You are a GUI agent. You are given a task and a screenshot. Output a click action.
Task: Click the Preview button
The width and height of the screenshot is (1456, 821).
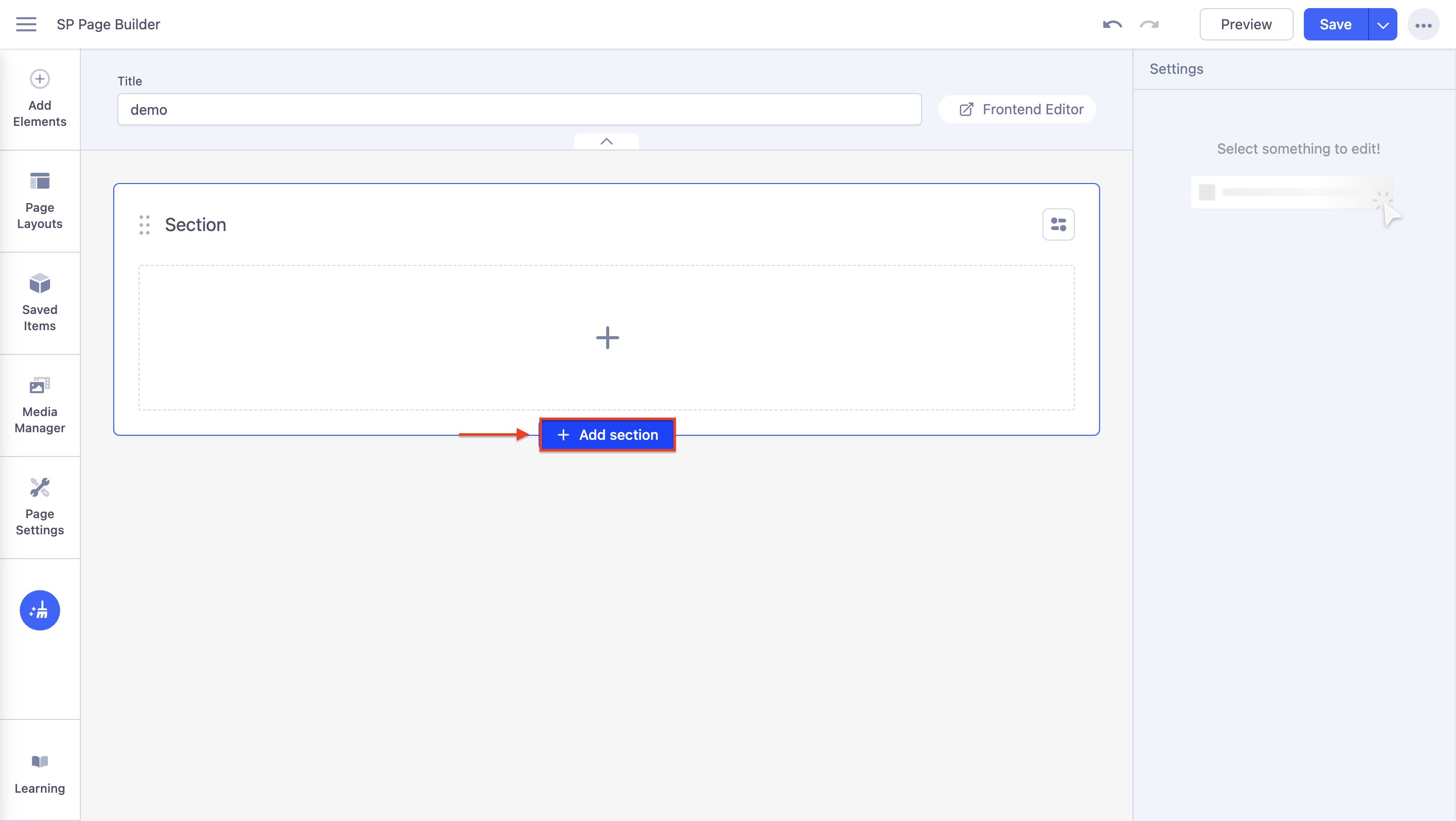click(x=1246, y=24)
